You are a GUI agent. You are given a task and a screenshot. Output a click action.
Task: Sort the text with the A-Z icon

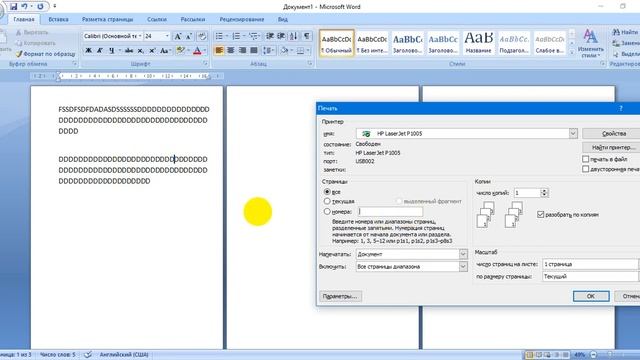click(x=293, y=36)
